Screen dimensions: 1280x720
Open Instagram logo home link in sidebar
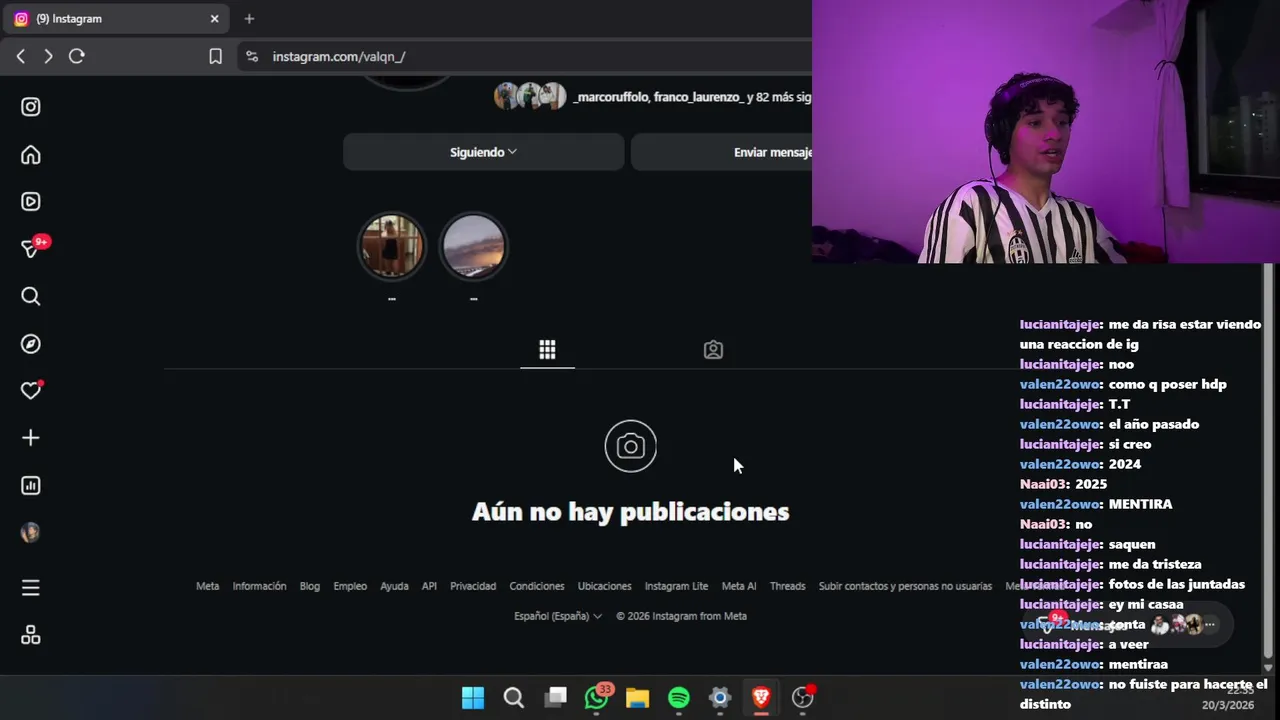point(31,107)
